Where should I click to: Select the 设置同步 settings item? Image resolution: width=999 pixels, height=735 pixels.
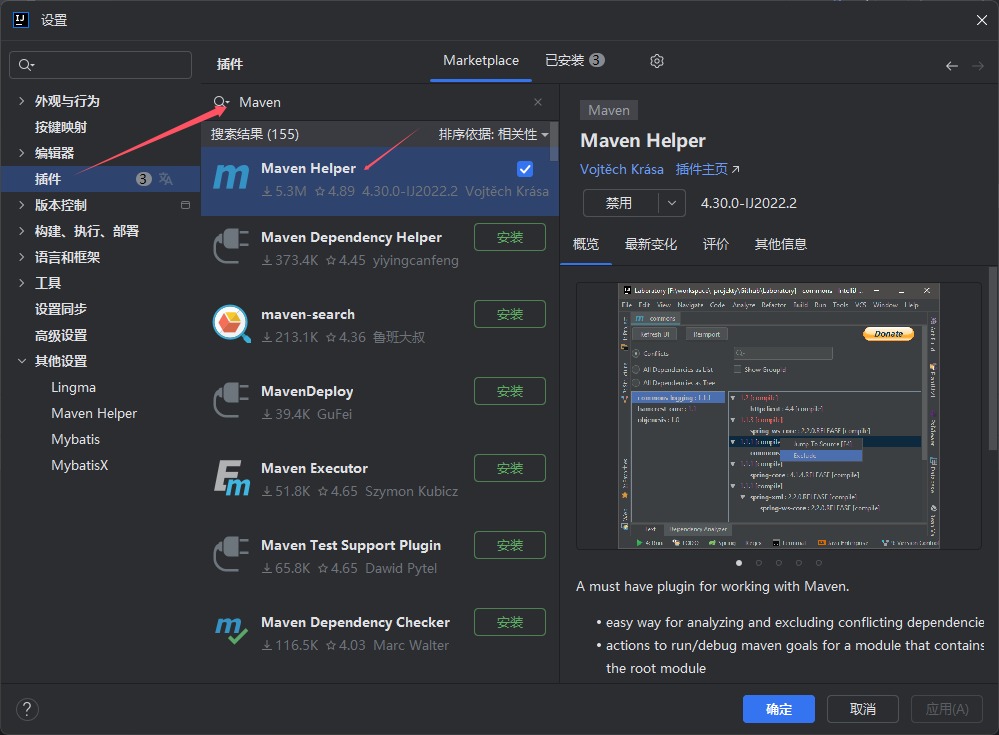[61, 309]
